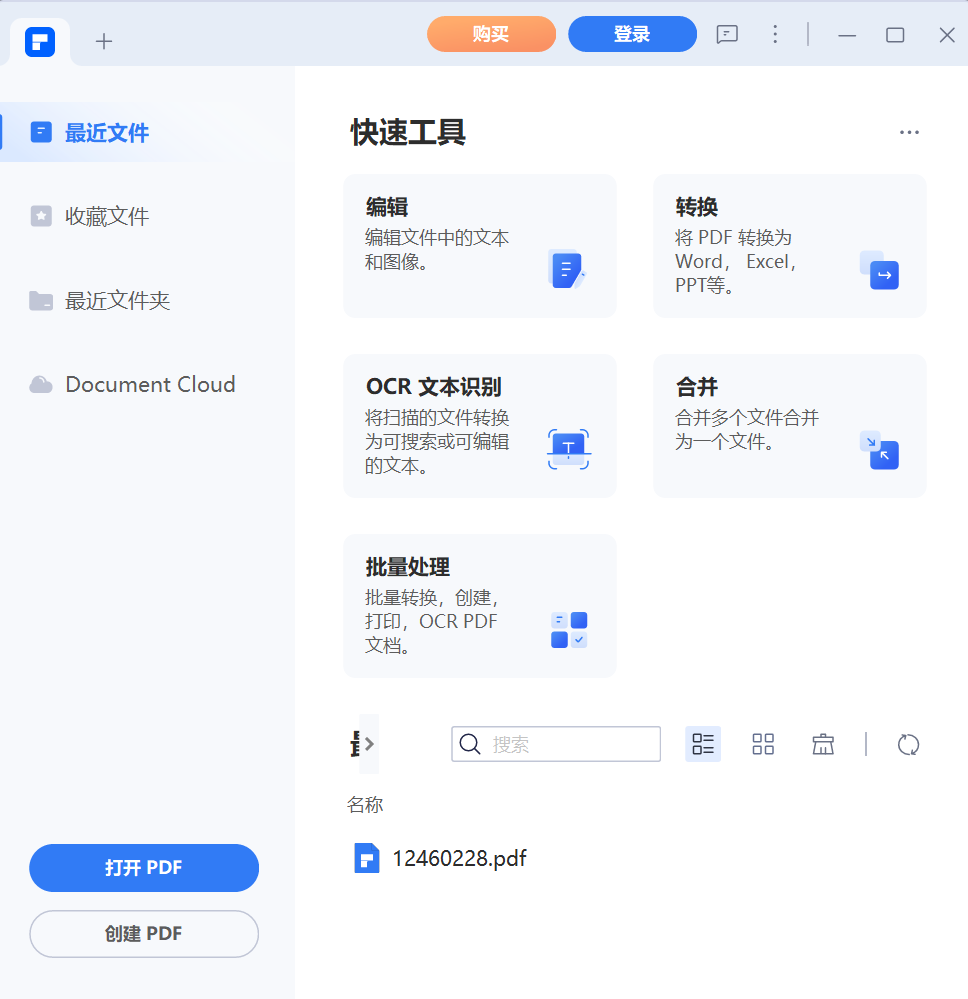
Task: Open the feedback chat bubble icon
Action: click(x=727, y=34)
